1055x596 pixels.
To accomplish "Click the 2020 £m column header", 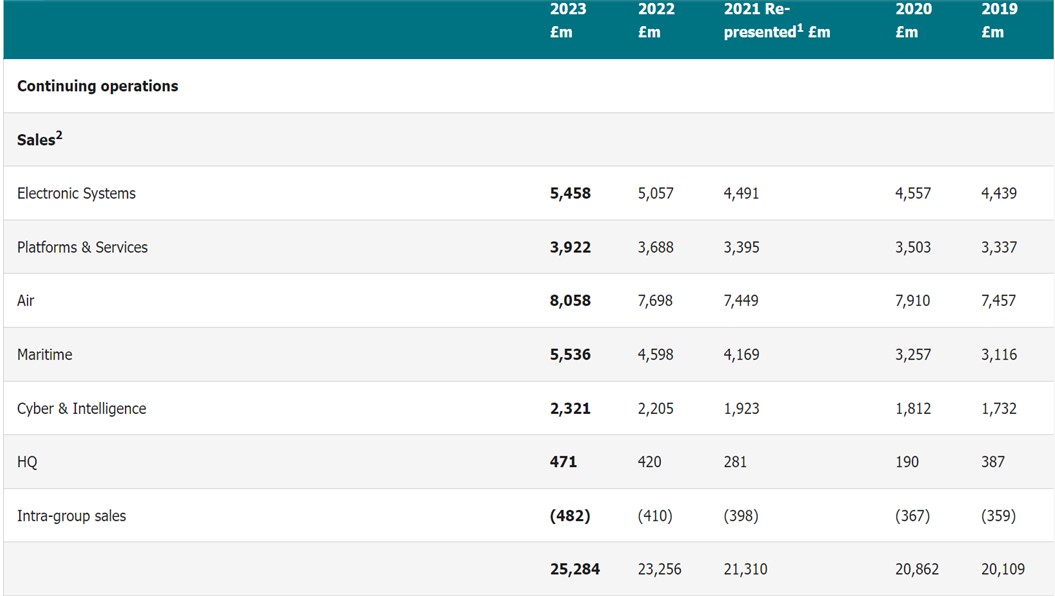I will tap(913, 20).
